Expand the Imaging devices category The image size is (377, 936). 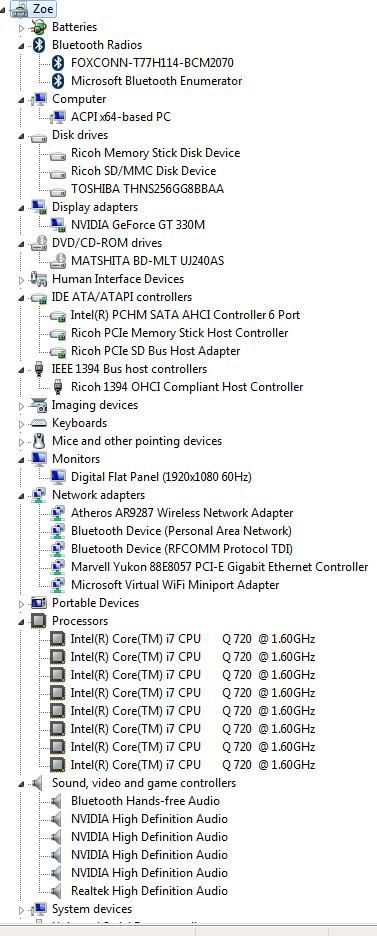click(x=21, y=405)
